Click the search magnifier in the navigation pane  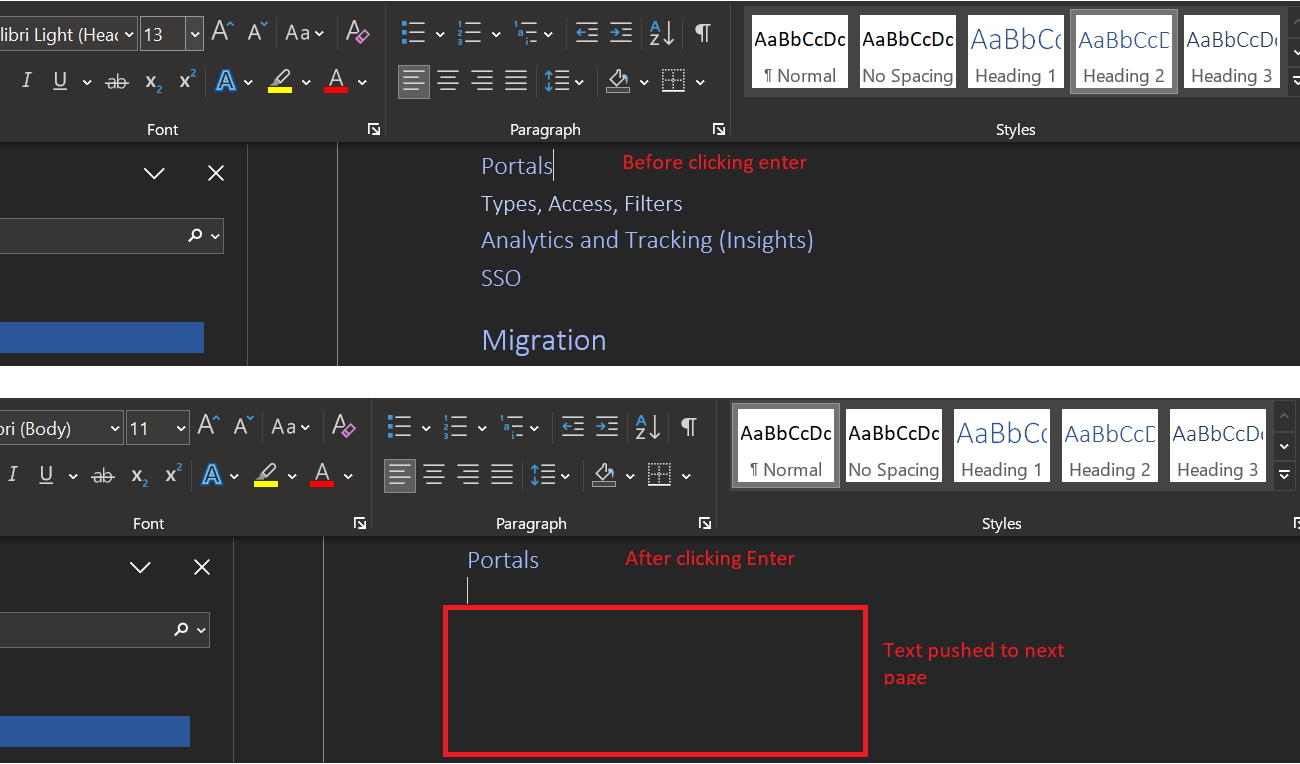[197, 236]
